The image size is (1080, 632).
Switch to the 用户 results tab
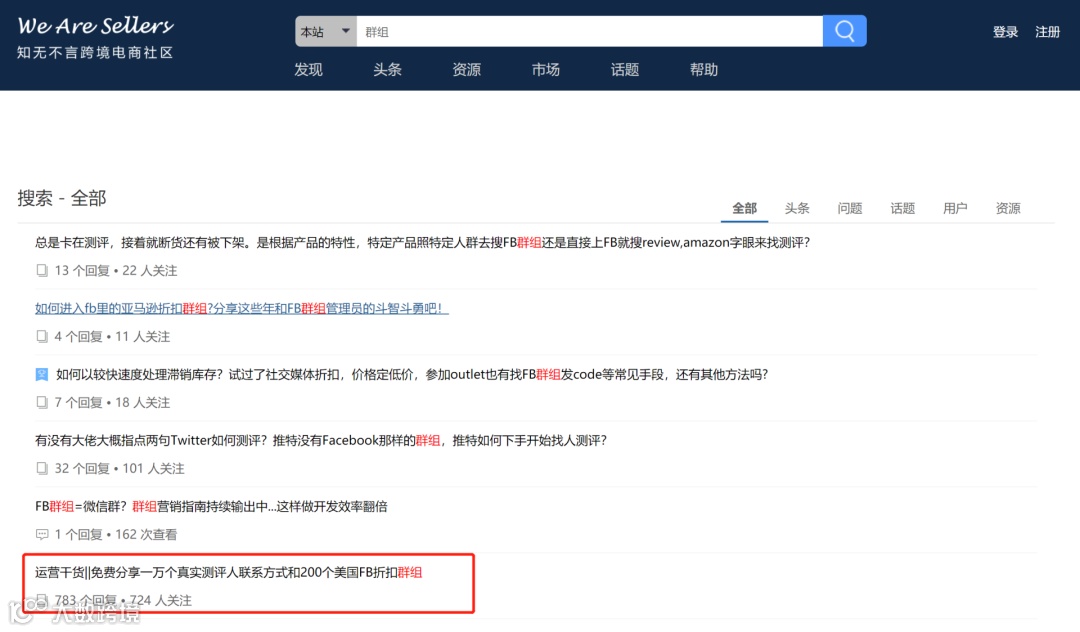(955, 209)
